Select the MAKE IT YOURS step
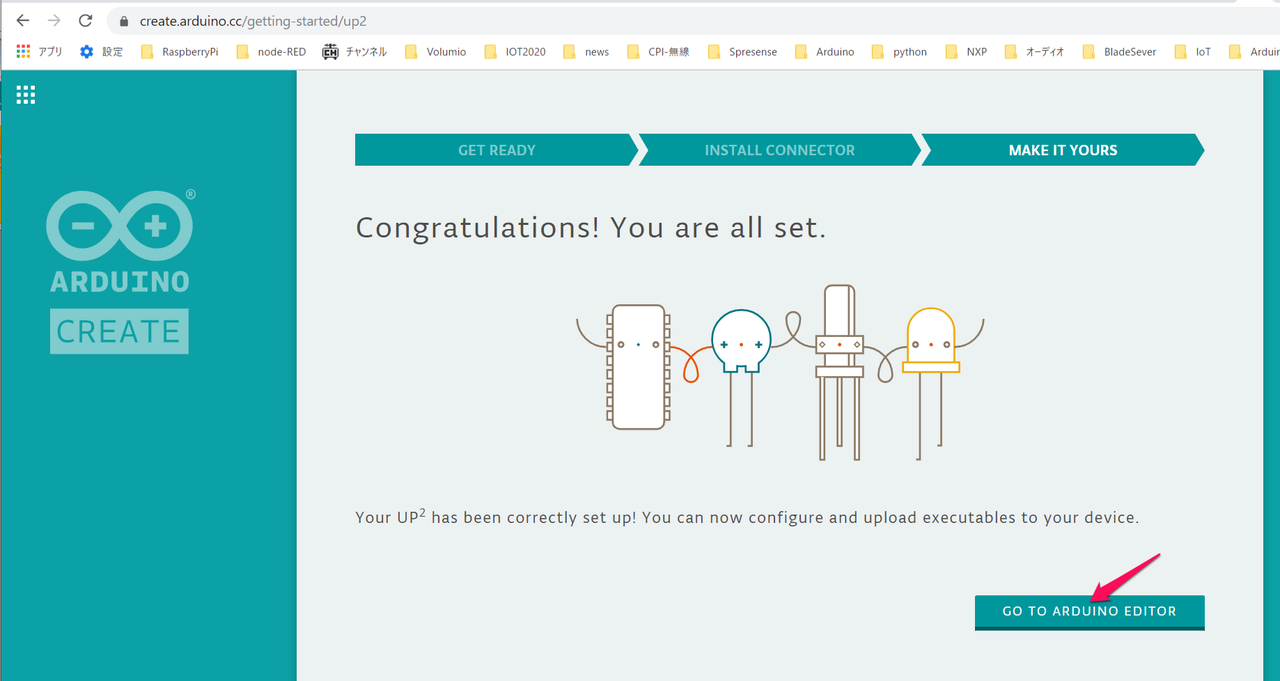Screen dimensions: 1280x681 1063,150
